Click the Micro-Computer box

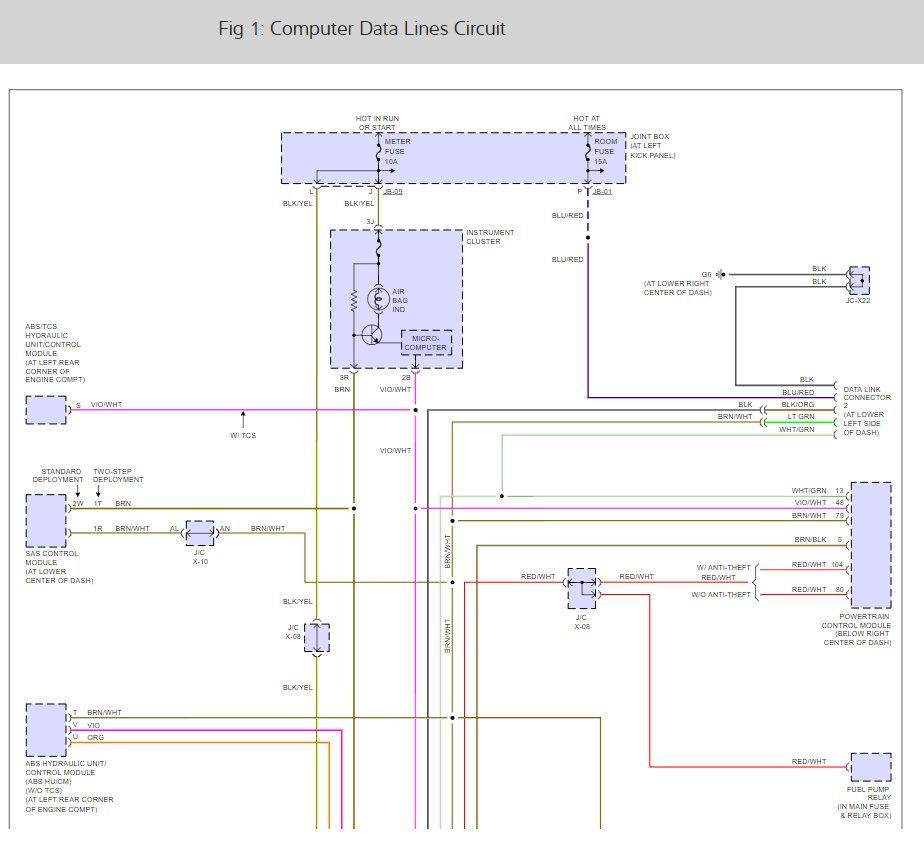click(x=426, y=343)
